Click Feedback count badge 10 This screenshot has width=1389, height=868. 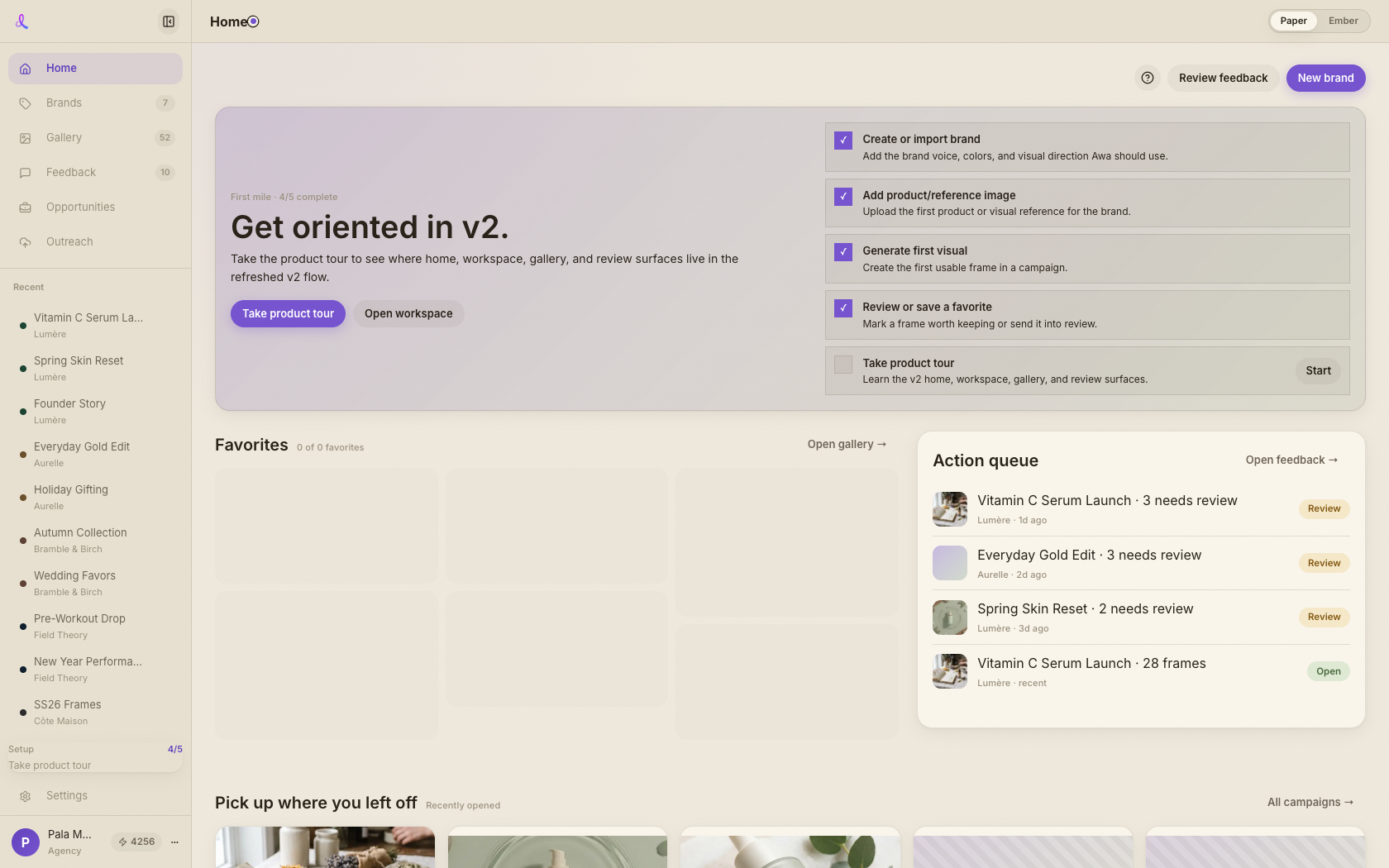165,173
